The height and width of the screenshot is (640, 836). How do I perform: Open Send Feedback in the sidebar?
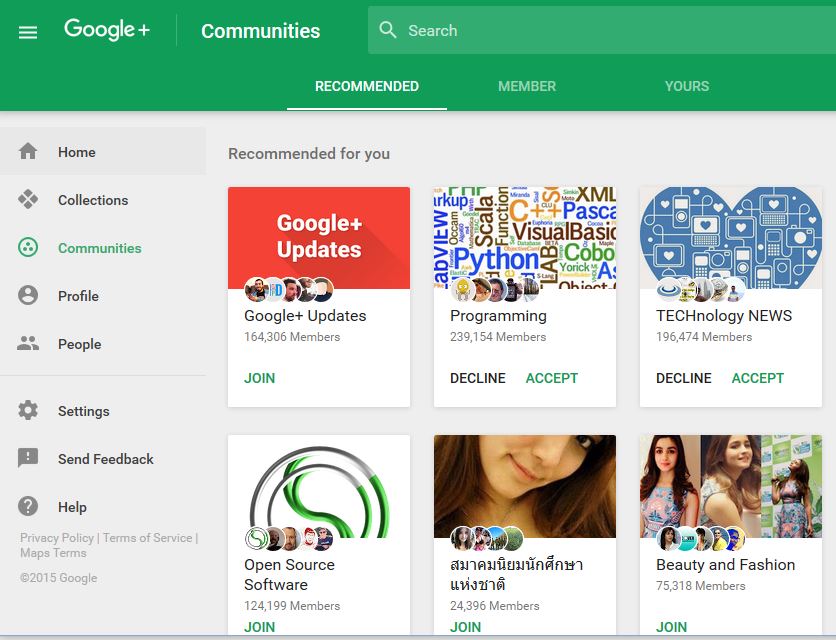click(x=103, y=459)
